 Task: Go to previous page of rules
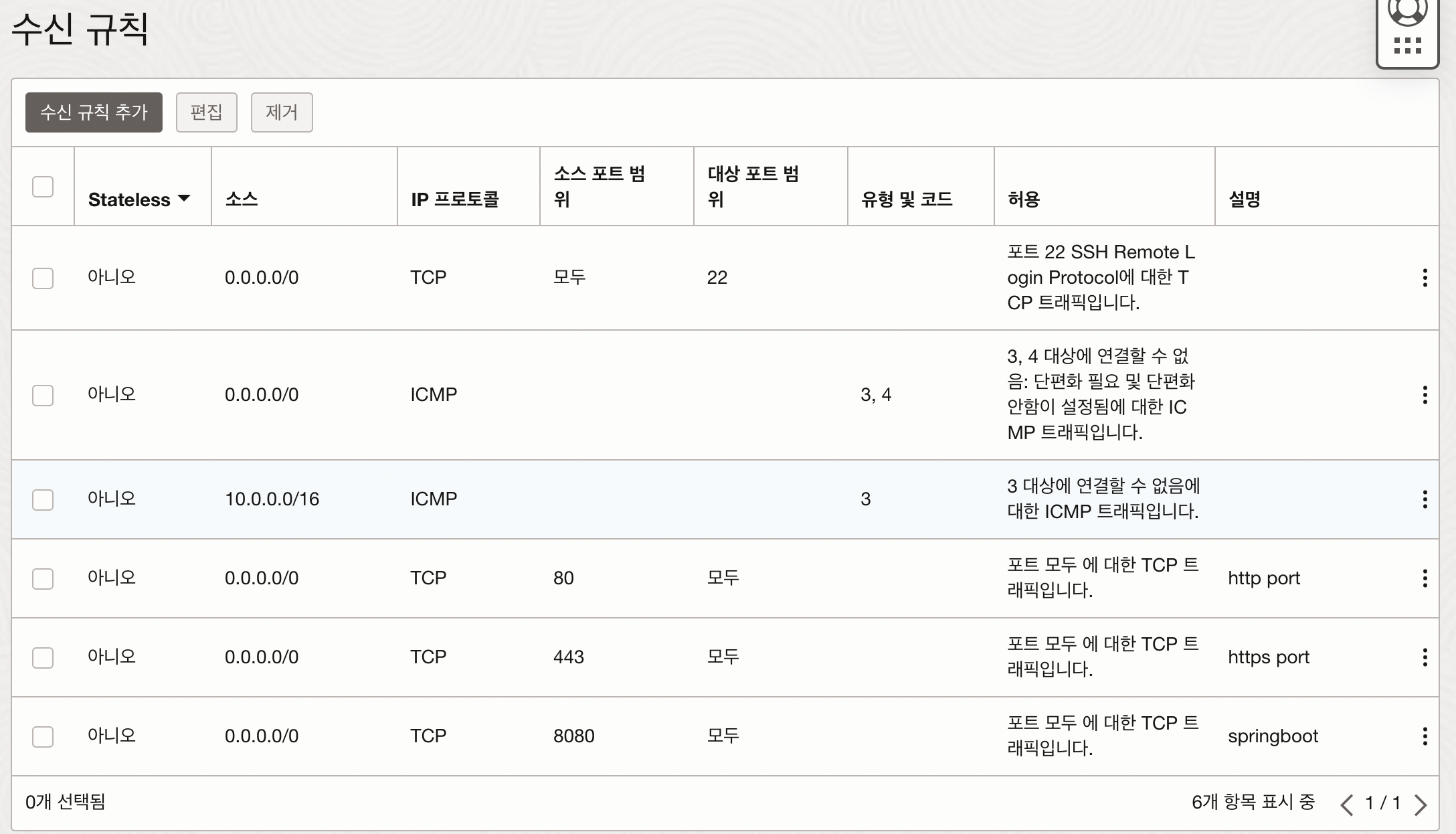coord(1347,804)
